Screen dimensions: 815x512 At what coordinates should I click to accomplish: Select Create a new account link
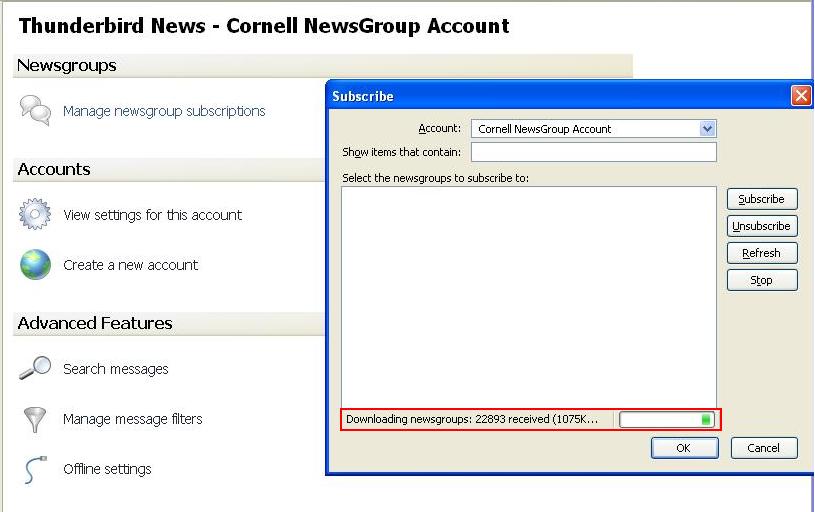pos(130,265)
